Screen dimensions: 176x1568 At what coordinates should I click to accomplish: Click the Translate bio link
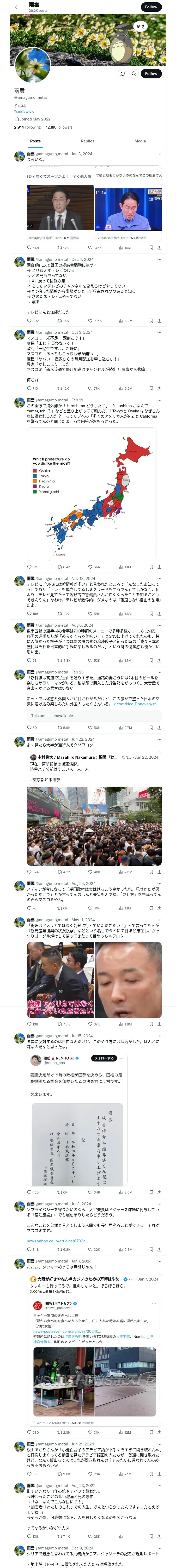pyautogui.click(x=24, y=111)
